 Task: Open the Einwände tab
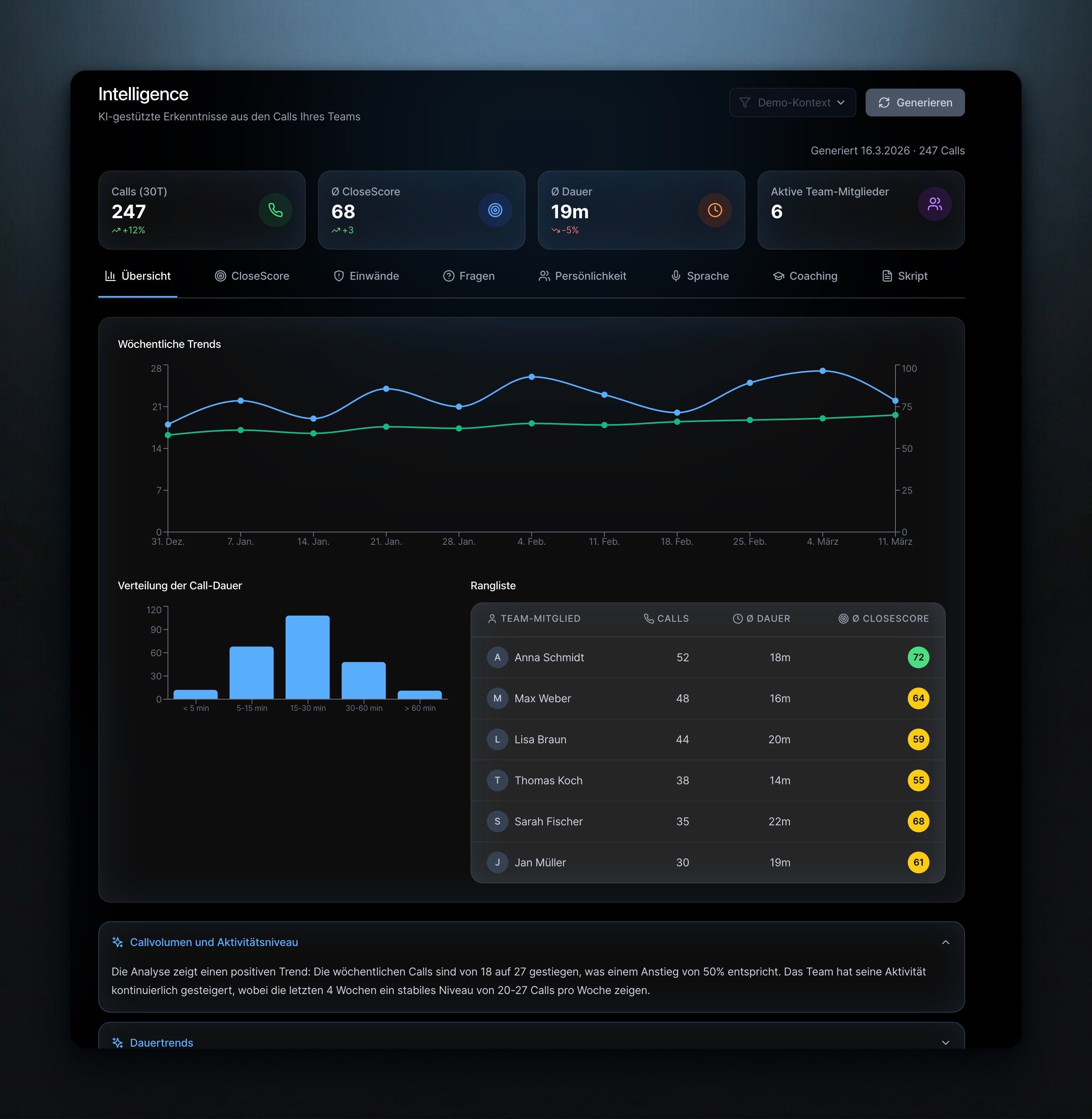click(x=366, y=276)
